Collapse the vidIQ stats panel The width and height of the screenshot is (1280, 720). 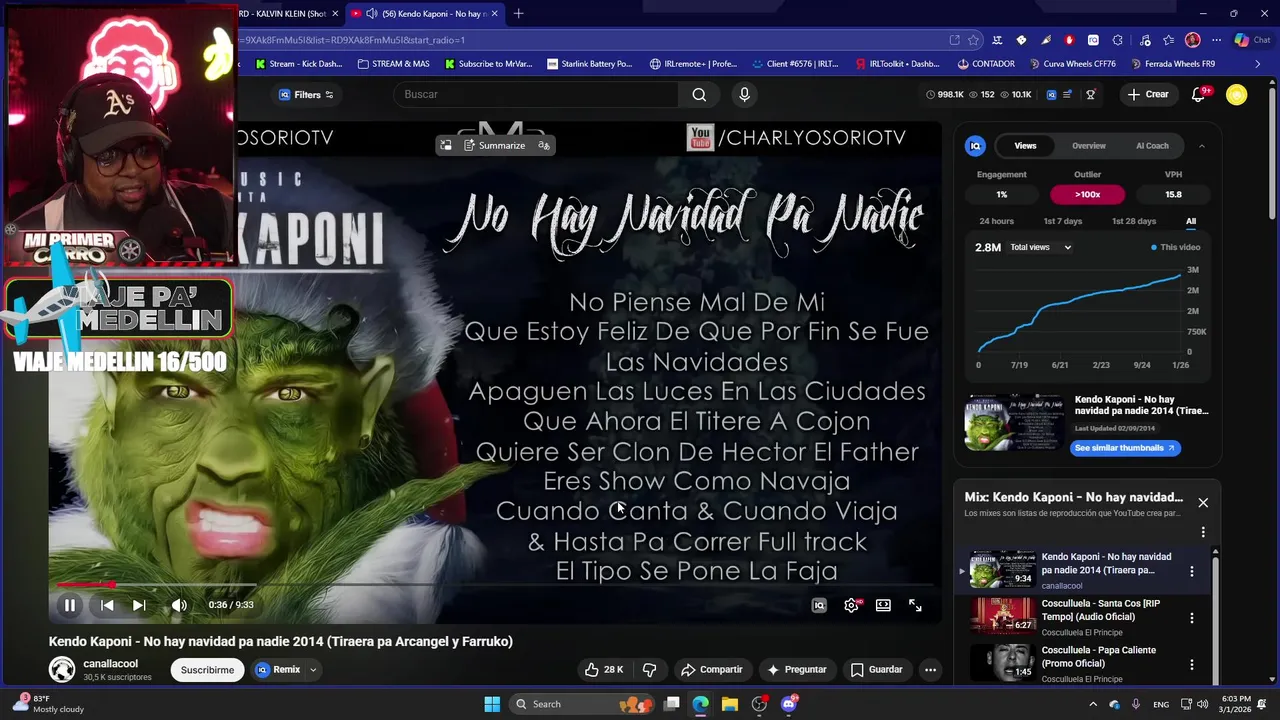click(x=1202, y=146)
